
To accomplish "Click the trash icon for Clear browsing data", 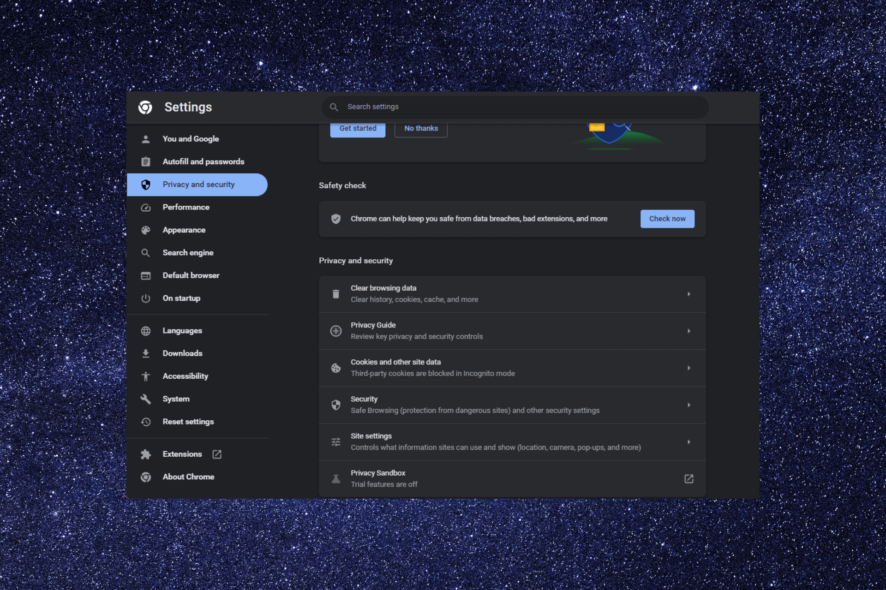I will click(x=336, y=294).
